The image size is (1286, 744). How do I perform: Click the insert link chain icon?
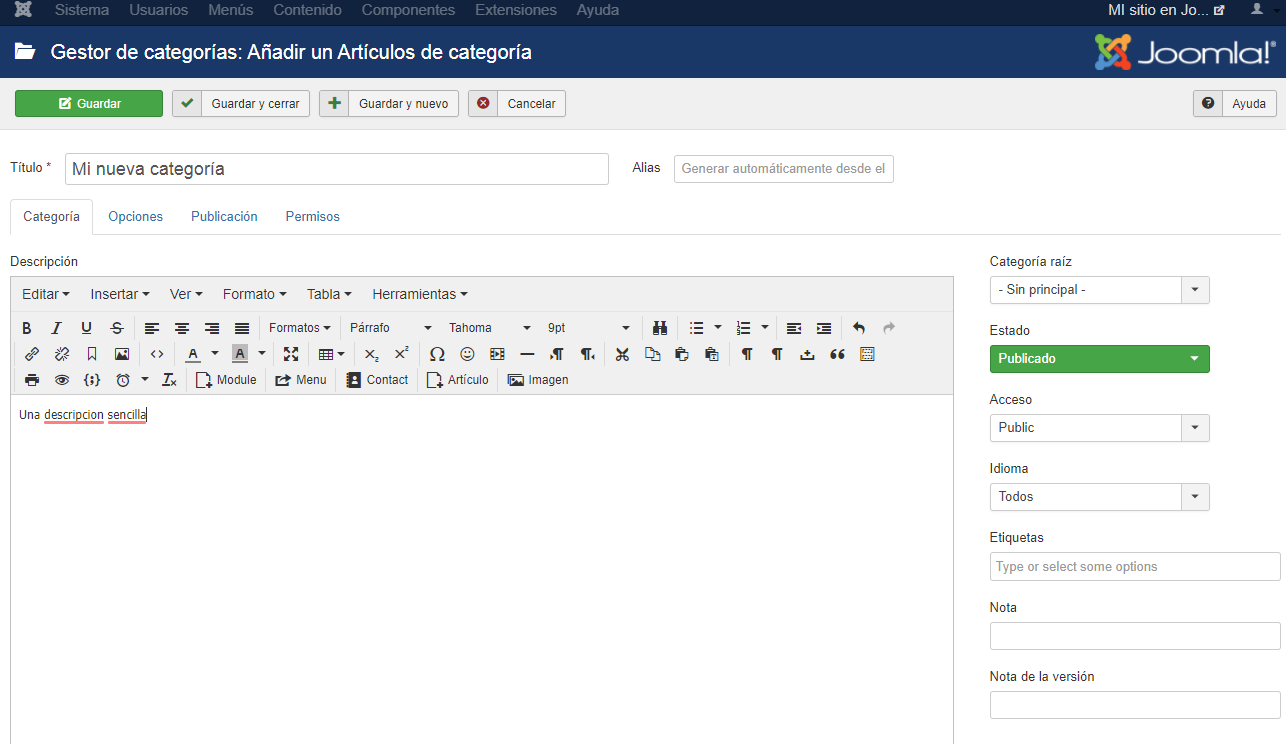pos(31,354)
